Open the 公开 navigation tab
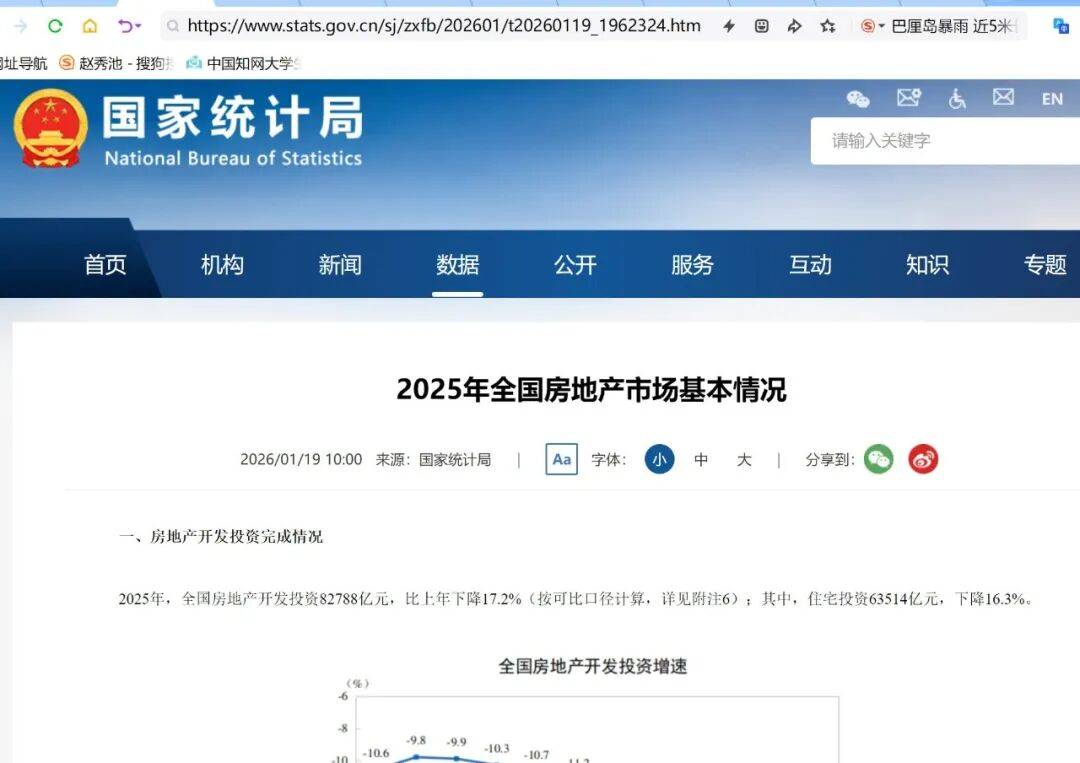The width and height of the screenshot is (1080, 763). click(575, 264)
